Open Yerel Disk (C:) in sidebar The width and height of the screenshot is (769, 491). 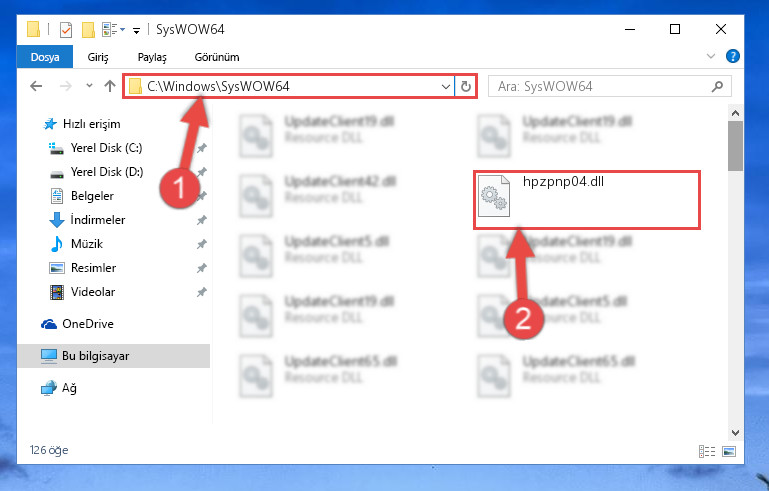tap(106, 148)
